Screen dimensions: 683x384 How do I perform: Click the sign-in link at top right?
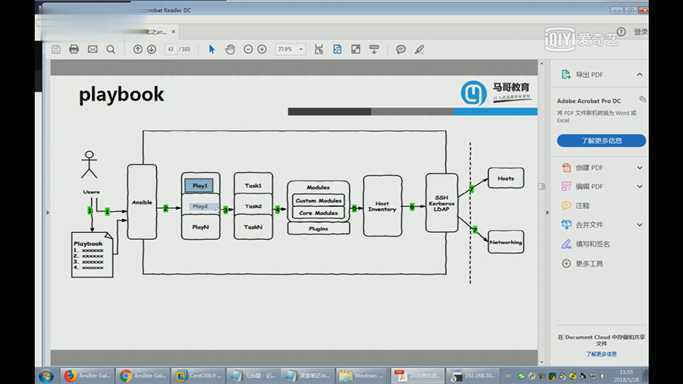pos(640,31)
